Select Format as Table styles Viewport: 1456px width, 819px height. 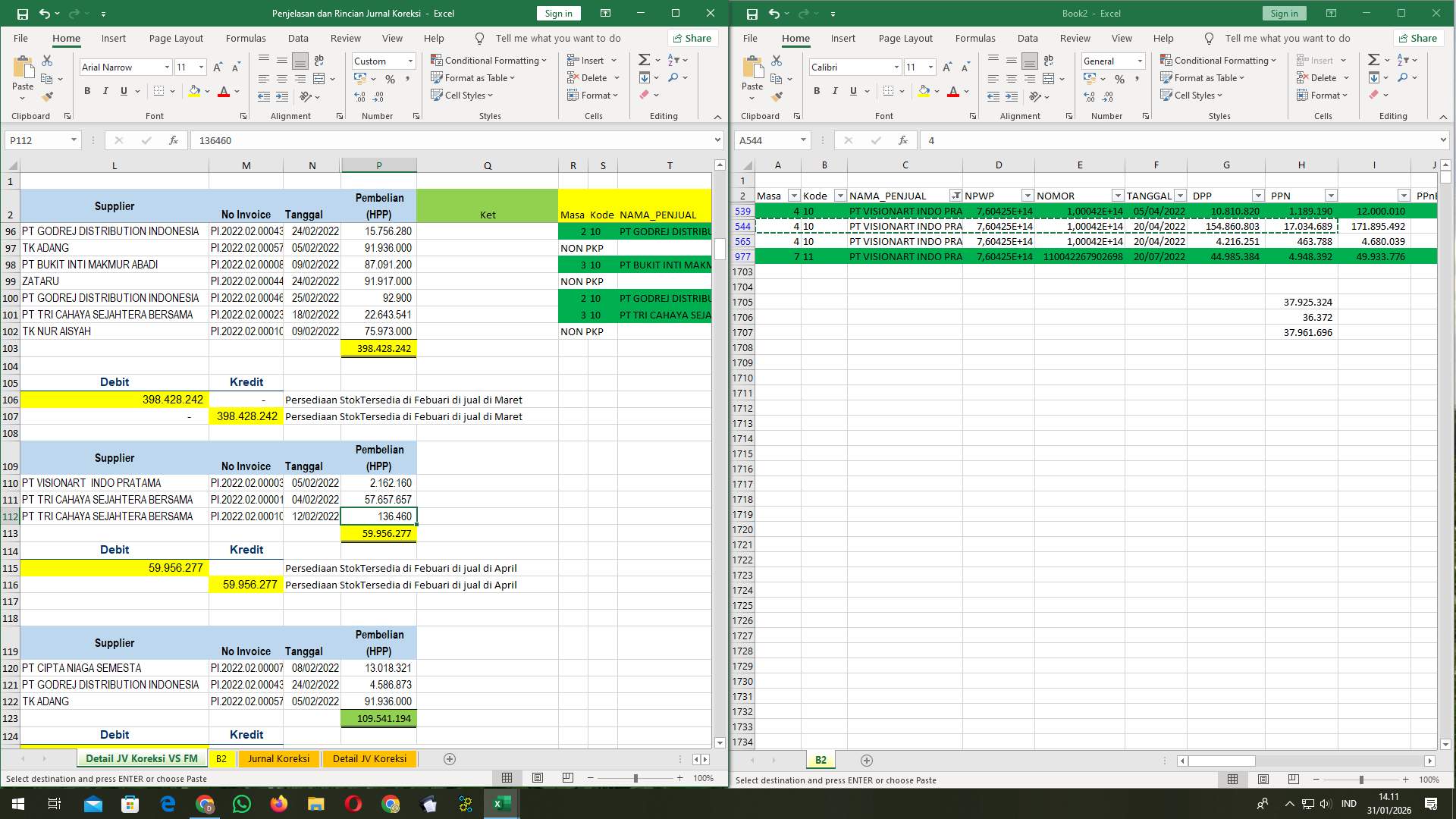click(473, 77)
